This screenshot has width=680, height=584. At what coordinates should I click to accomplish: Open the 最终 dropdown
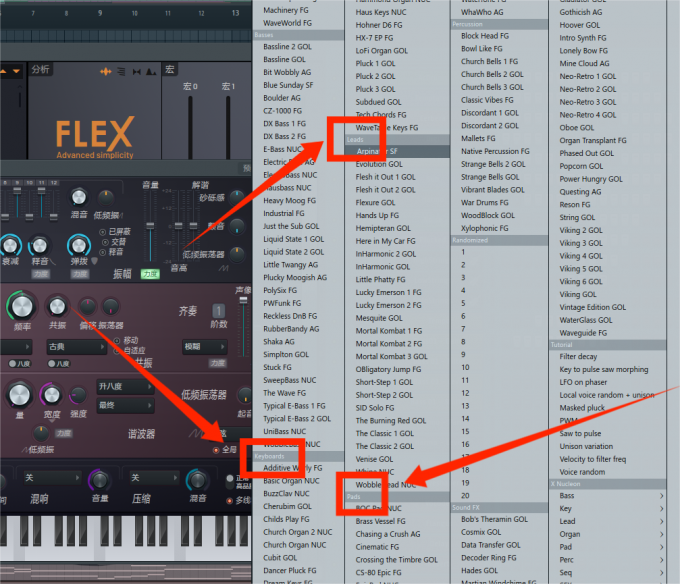click(125, 405)
